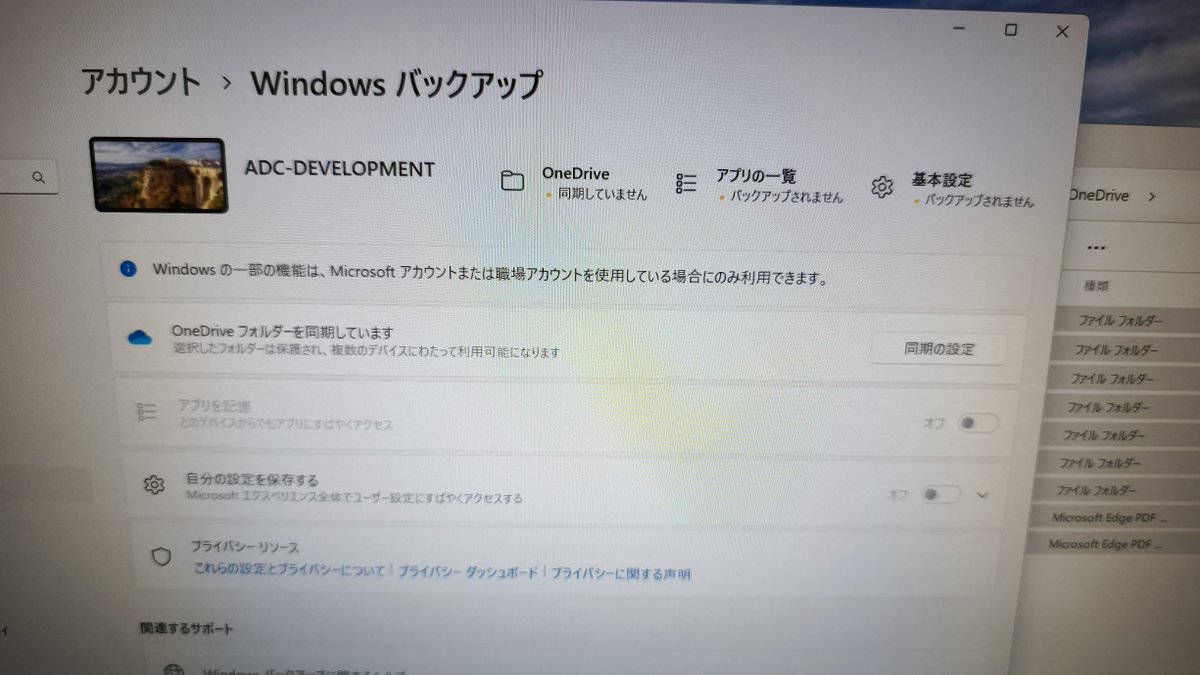Viewport: 1200px width, 675px height.
Task: Click the search magnifier icon in sidebar
Action: (39, 177)
